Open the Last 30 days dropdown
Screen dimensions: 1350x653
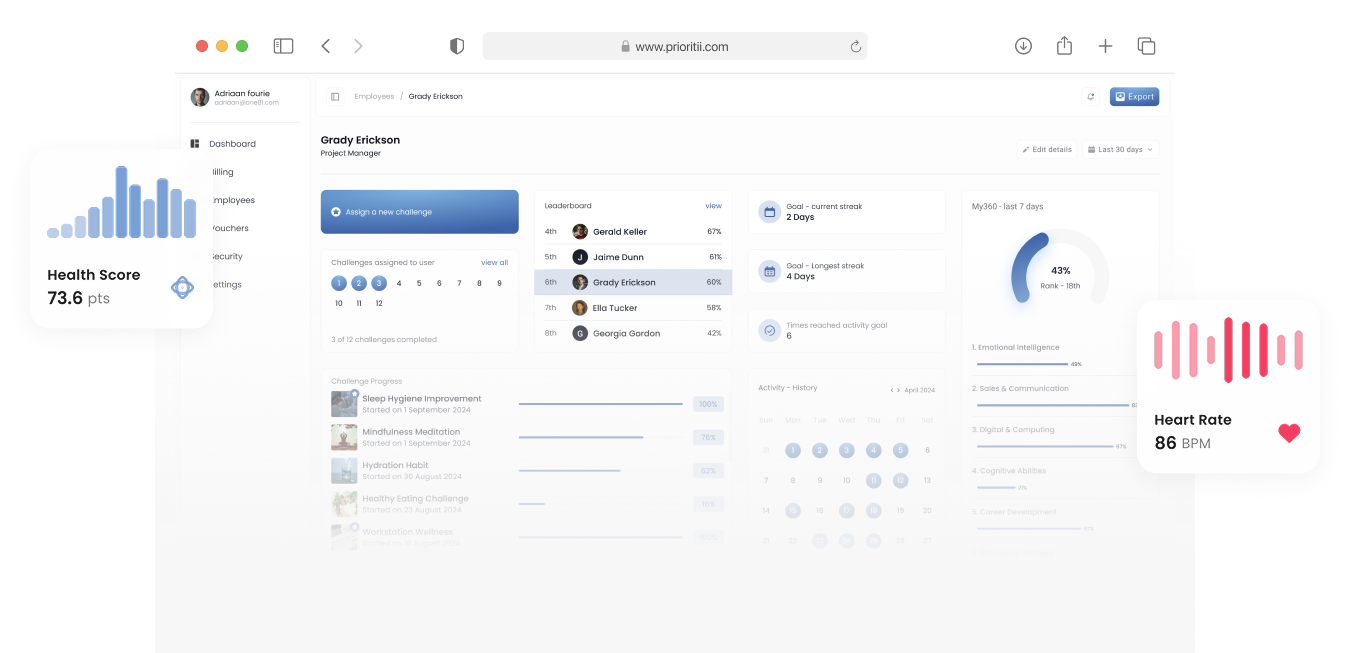click(x=1119, y=148)
